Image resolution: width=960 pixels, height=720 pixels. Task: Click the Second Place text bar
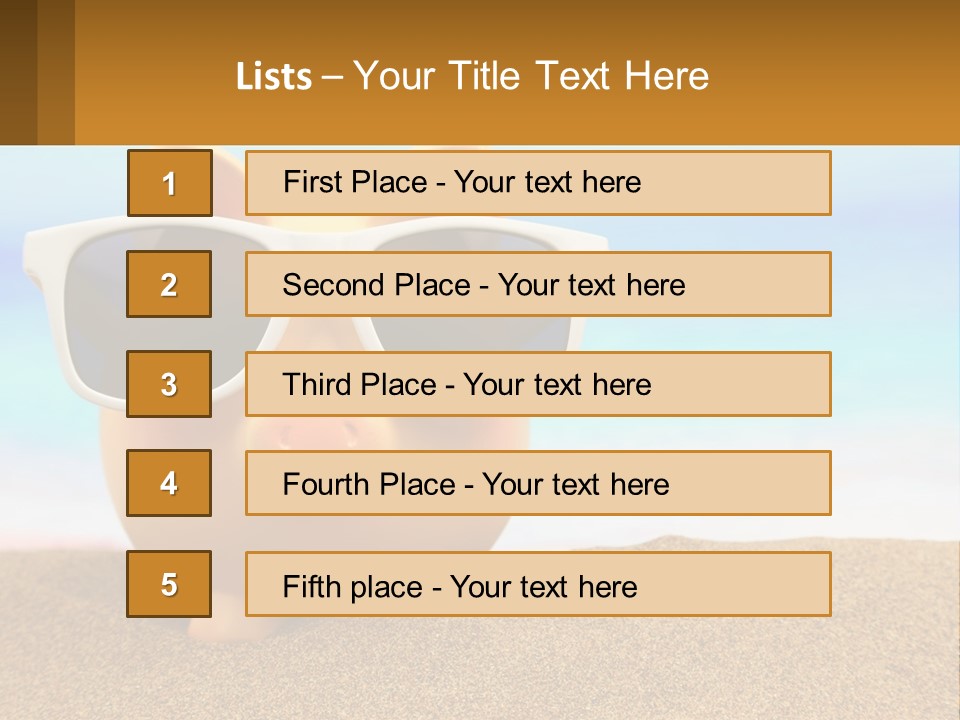(538, 284)
